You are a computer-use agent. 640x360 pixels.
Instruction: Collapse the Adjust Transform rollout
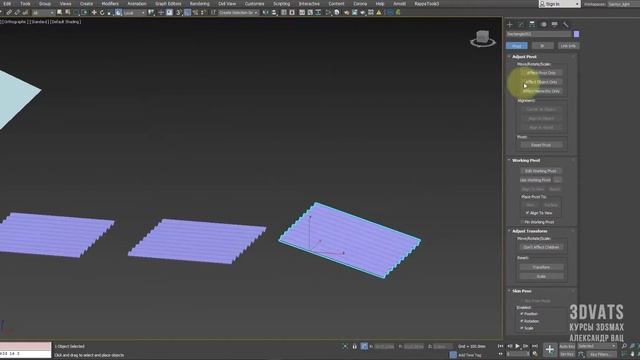click(529, 231)
